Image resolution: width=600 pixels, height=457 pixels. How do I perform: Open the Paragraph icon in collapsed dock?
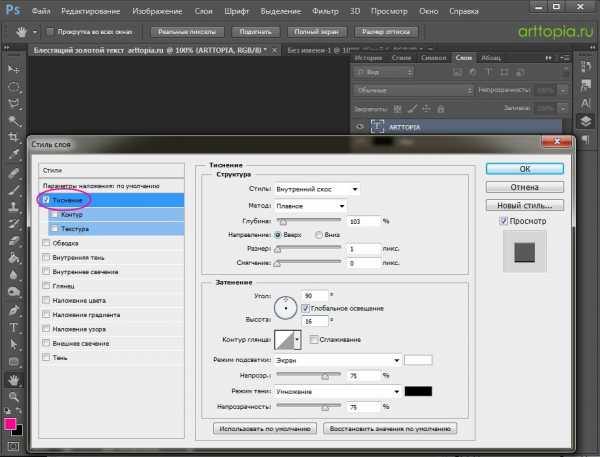click(x=585, y=139)
